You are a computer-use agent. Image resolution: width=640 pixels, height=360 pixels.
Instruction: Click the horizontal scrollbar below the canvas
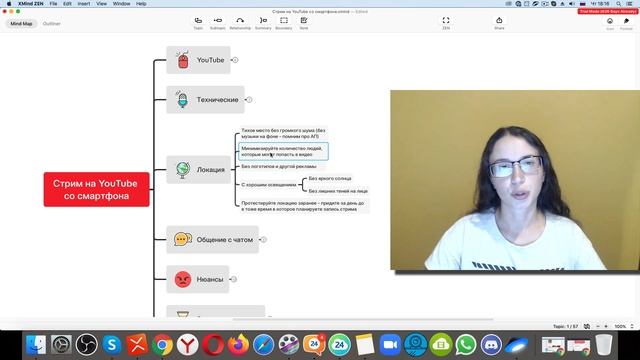[363, 319]
